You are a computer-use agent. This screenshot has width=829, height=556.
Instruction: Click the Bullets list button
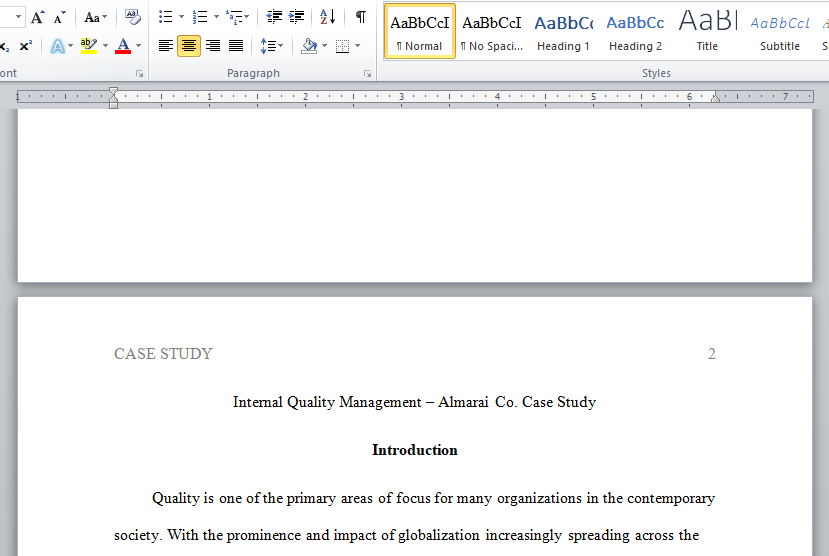(x=166, y=17)
